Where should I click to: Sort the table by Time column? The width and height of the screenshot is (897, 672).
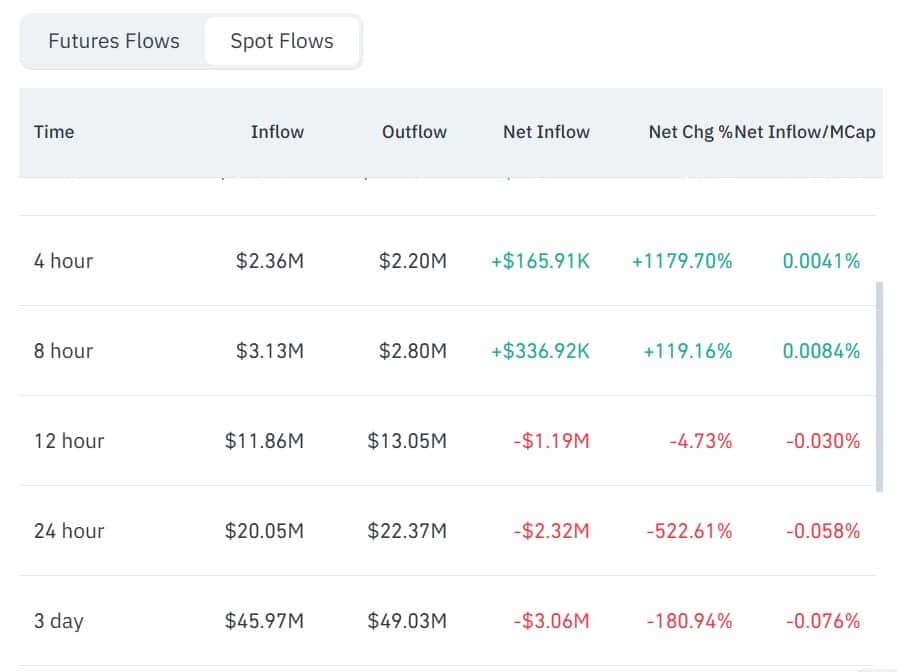[54, 131]
